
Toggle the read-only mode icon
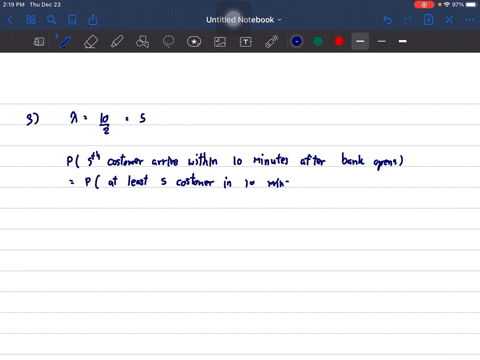coord(39,42)
